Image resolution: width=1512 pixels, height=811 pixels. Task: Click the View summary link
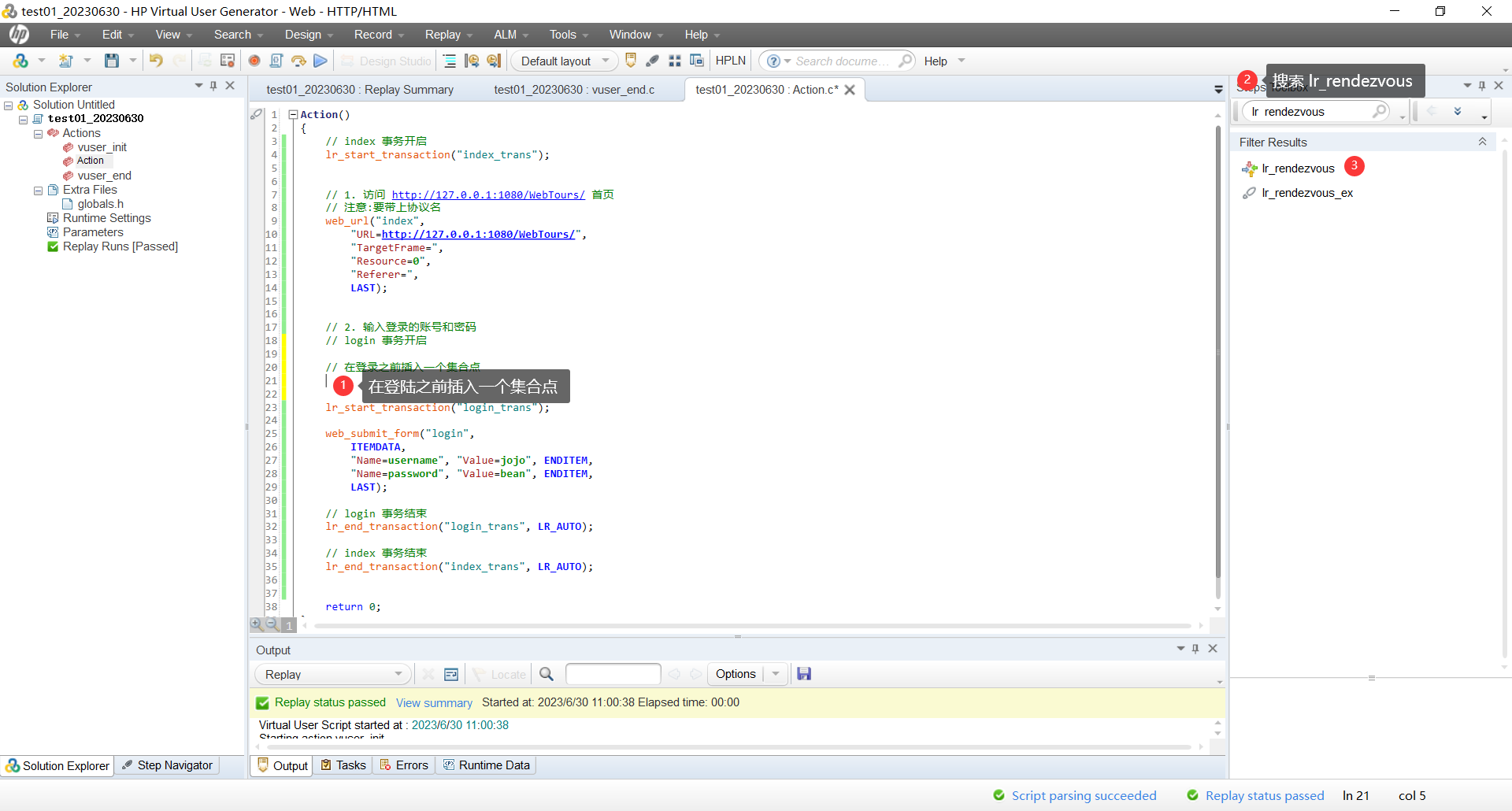(434, 702)
